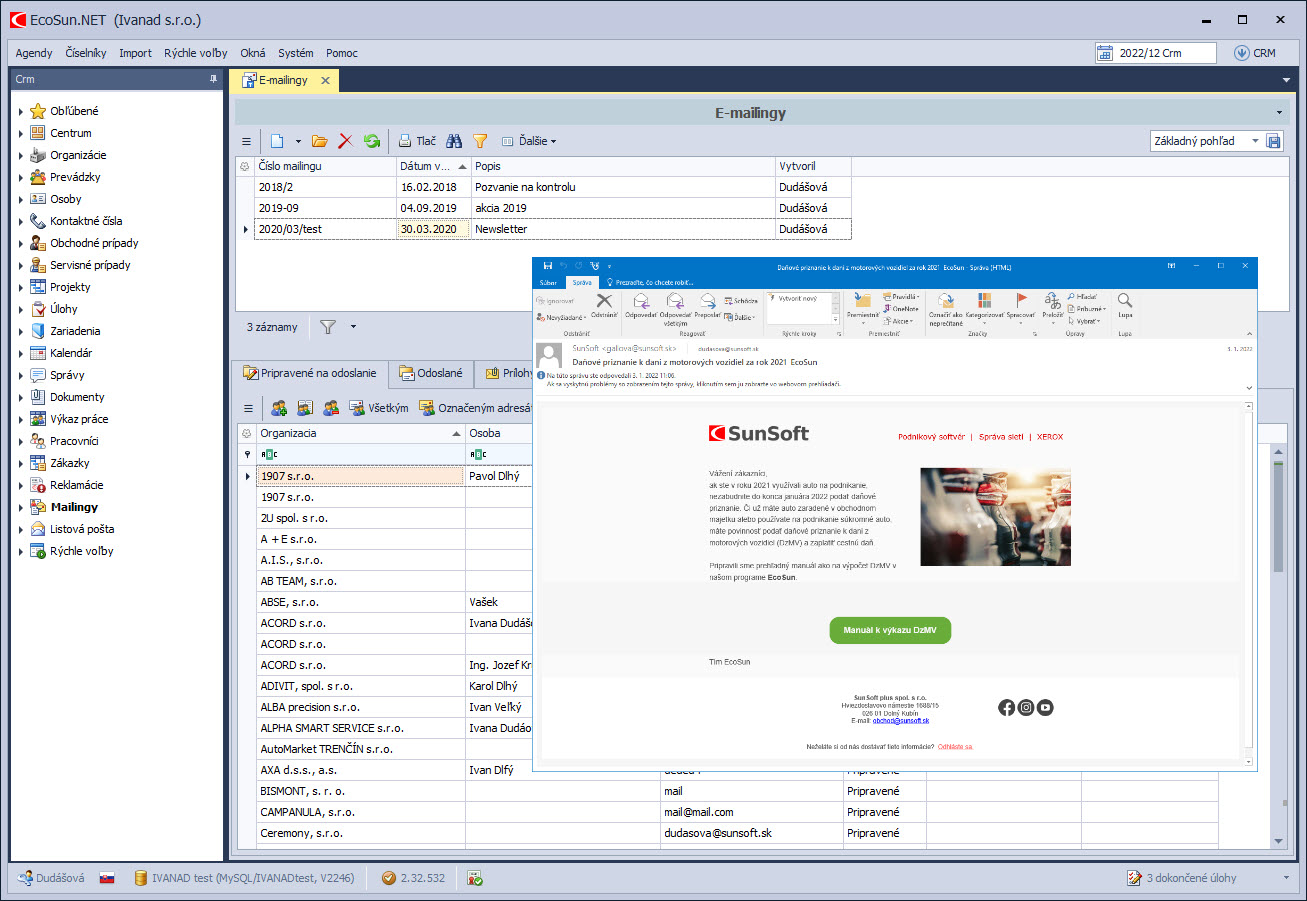The height and width of the screenshot is (901, 1307).
Task: Toggle the Crm panel pin
Action: [213, 79]
